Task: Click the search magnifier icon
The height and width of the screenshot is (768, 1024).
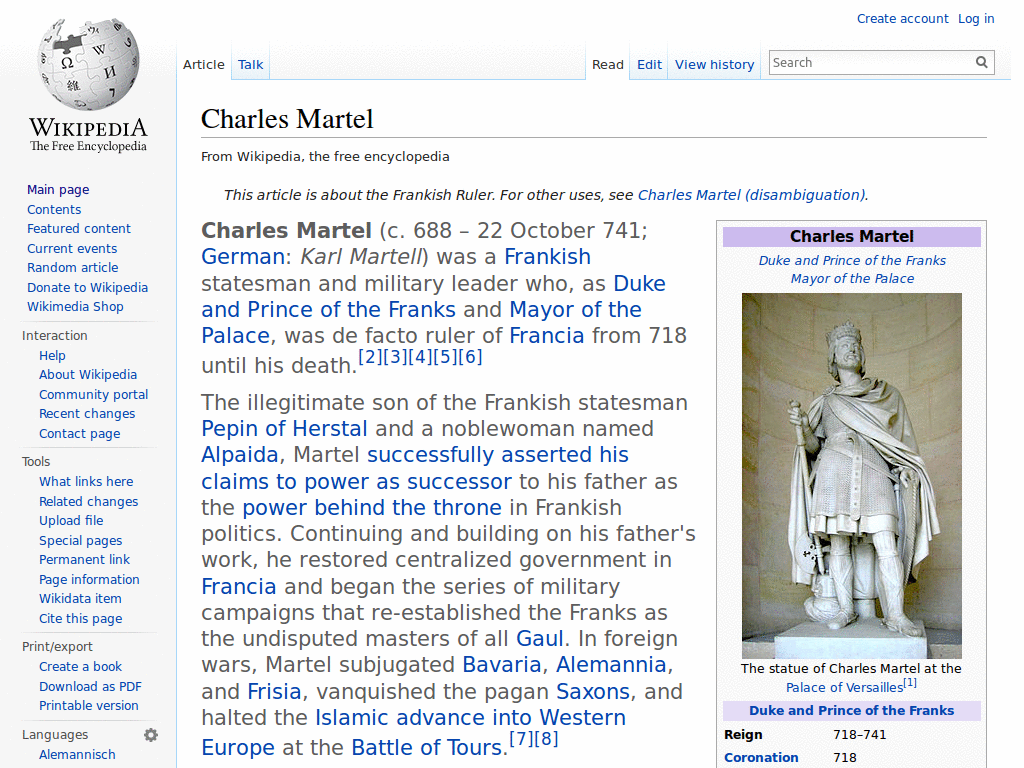Action: point(982,62)
